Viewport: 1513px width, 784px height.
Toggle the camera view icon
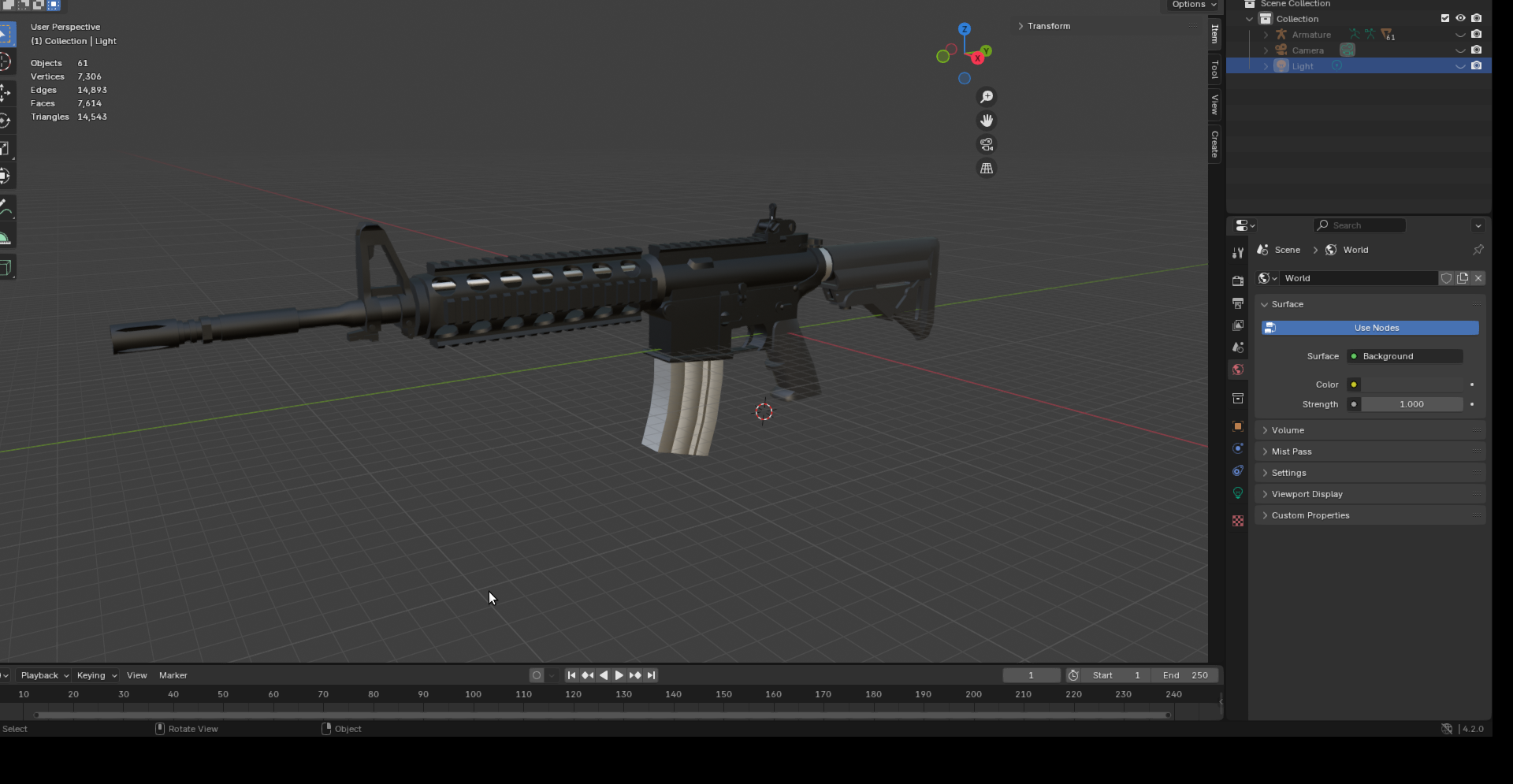[x=986, y=144]
